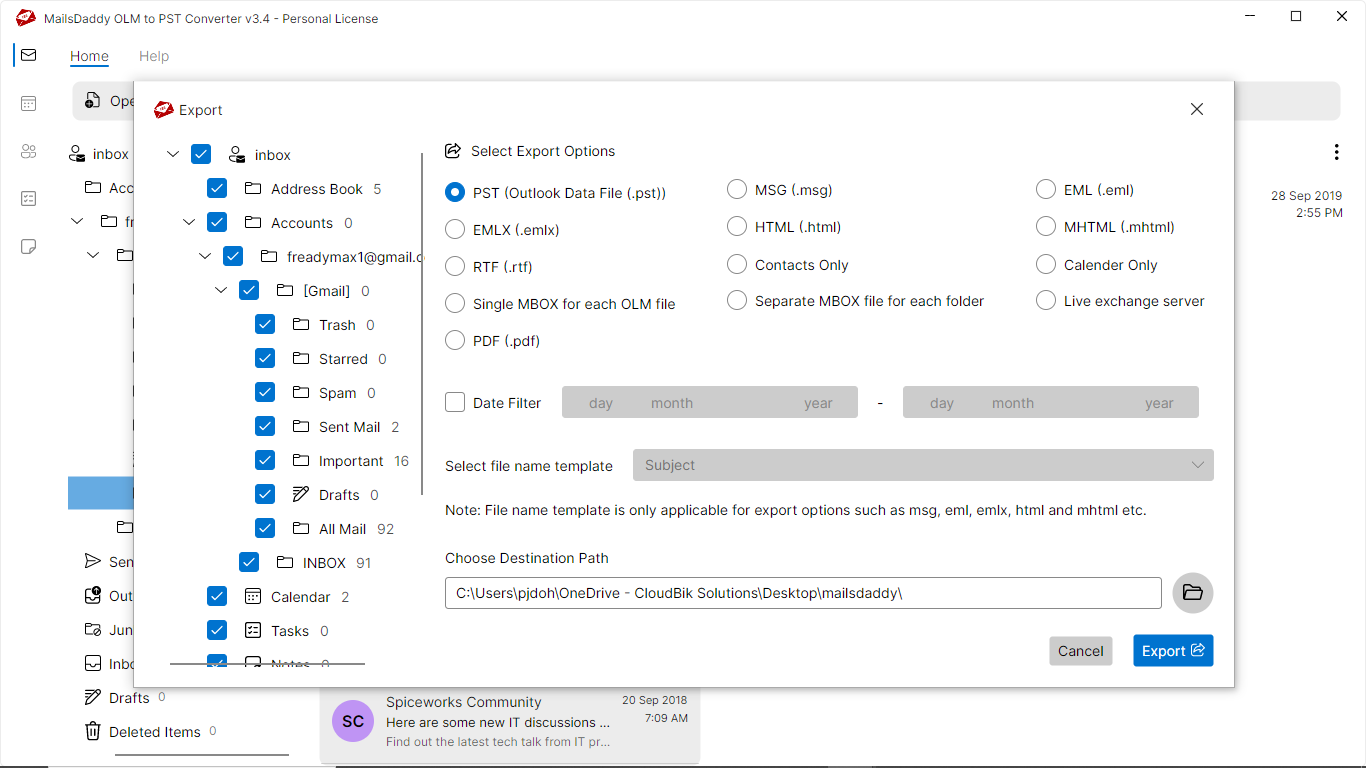Select the Important folder row

point(332,461)
